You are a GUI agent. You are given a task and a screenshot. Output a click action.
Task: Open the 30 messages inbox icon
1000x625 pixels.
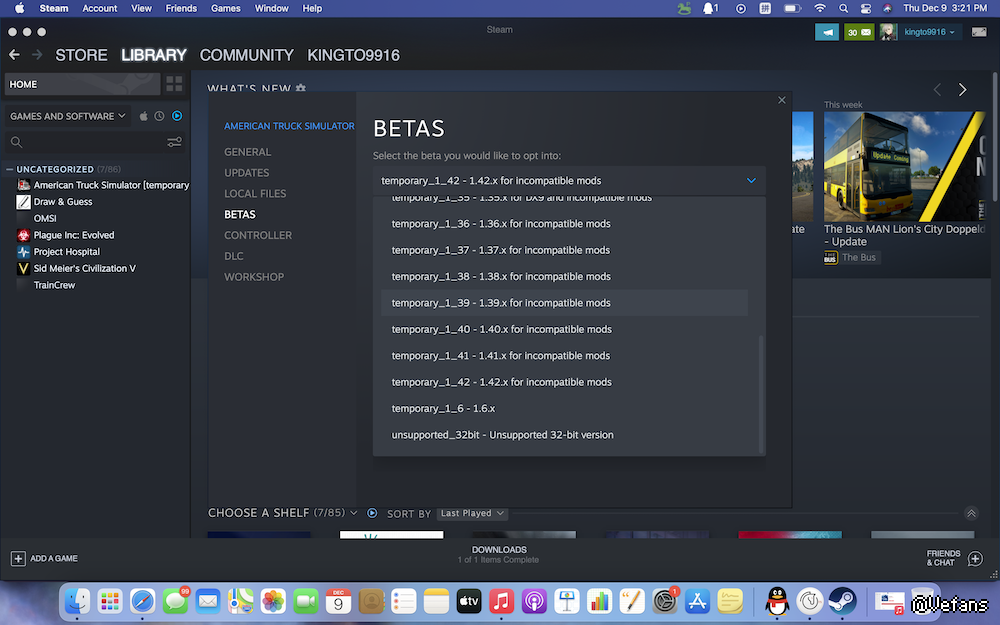tap(859, 32)
